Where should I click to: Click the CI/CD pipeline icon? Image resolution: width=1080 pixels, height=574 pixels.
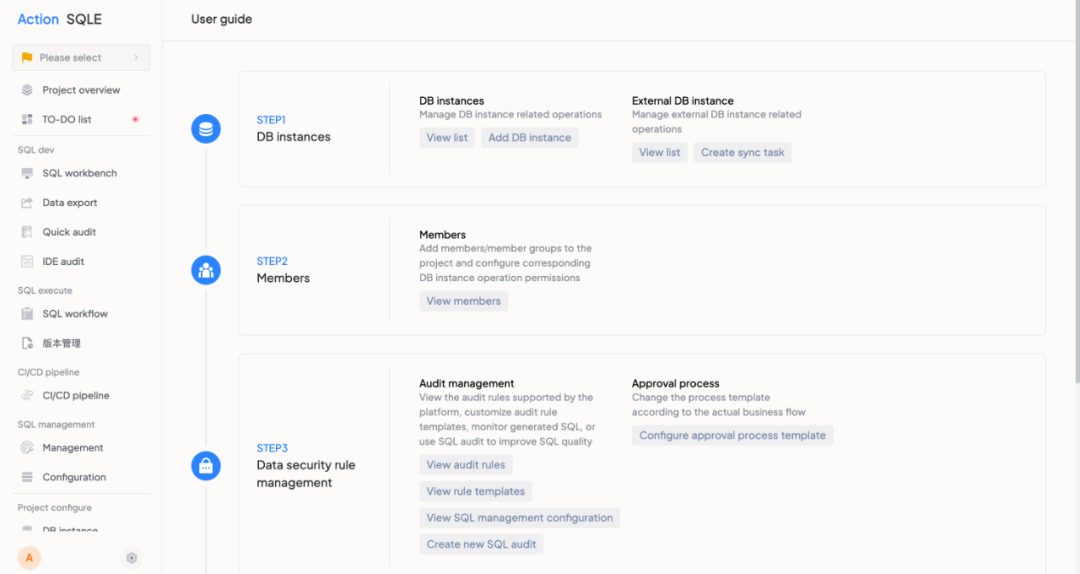27,396
